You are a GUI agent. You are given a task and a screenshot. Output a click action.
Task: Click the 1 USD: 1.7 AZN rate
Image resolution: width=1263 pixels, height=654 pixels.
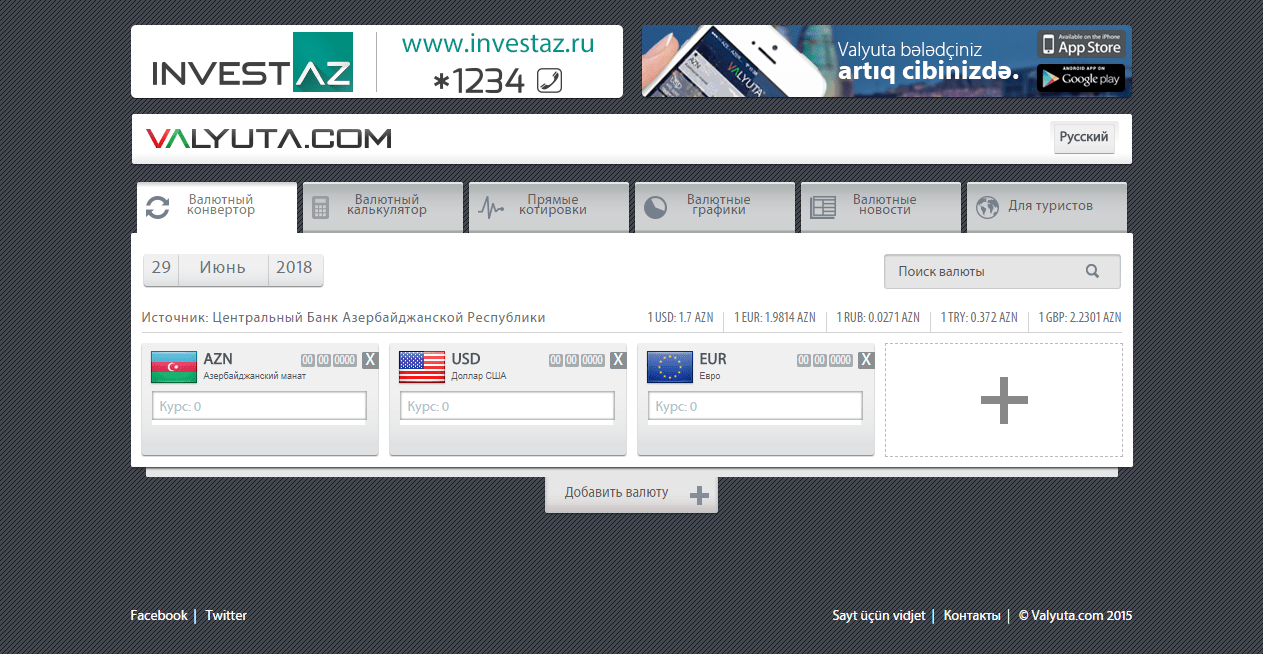pos(681,318)
